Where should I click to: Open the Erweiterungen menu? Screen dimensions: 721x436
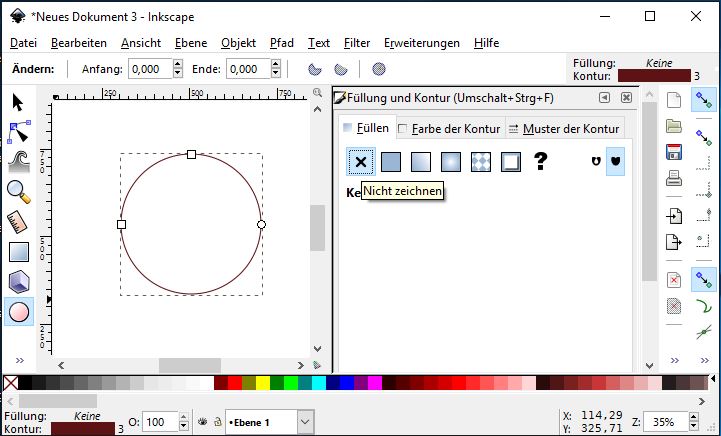tap(422, 43)
